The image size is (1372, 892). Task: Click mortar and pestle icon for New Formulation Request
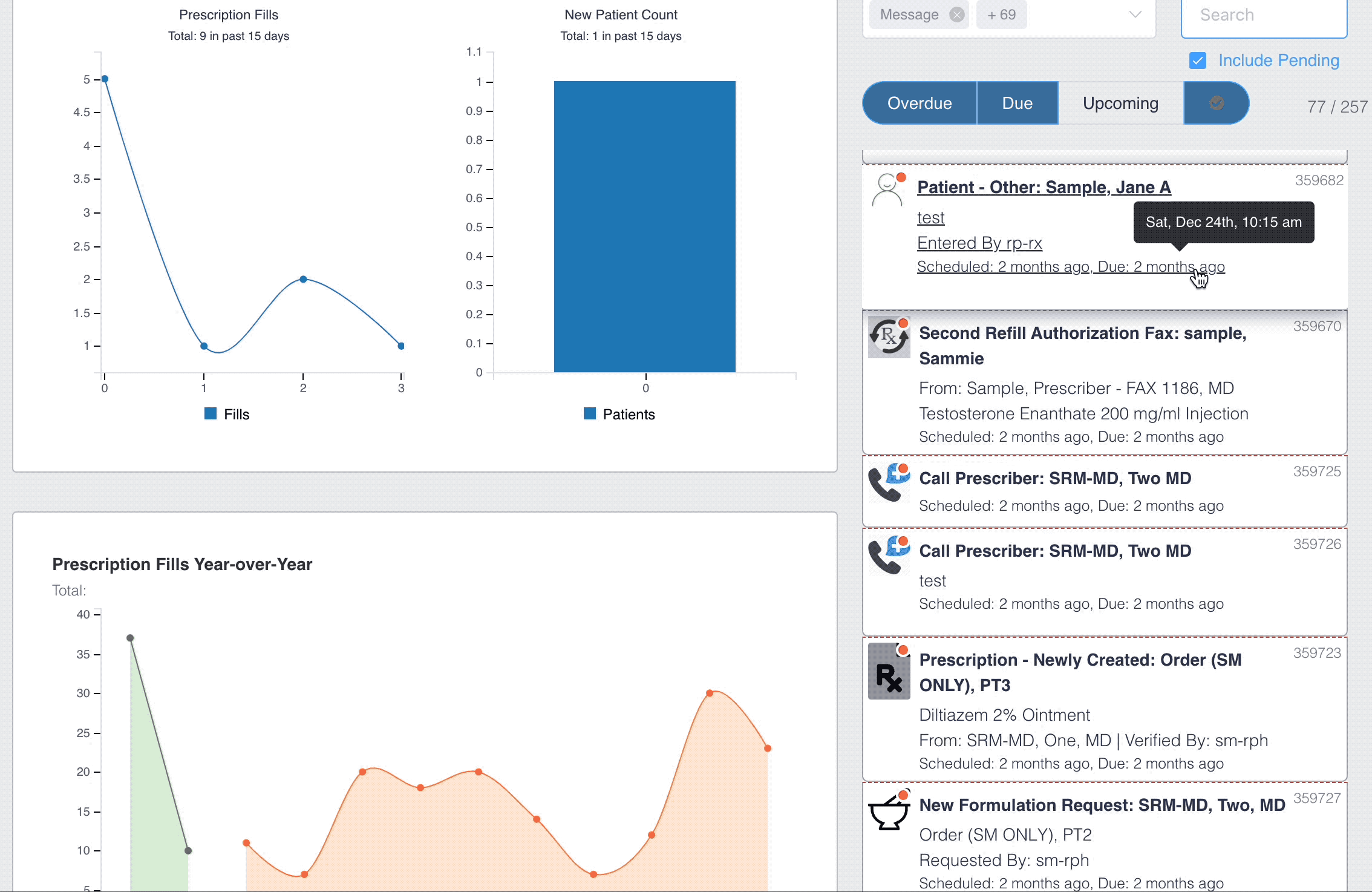[889, 810]
